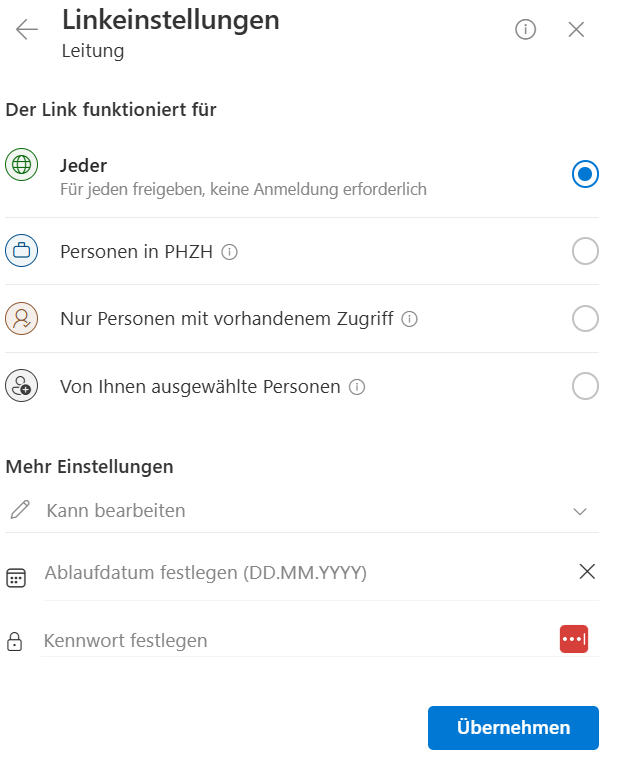The height and width of the screenshot is (766, 620).
Task: Select Personen in PHZH radio option
Action: (x=585, y=252)
